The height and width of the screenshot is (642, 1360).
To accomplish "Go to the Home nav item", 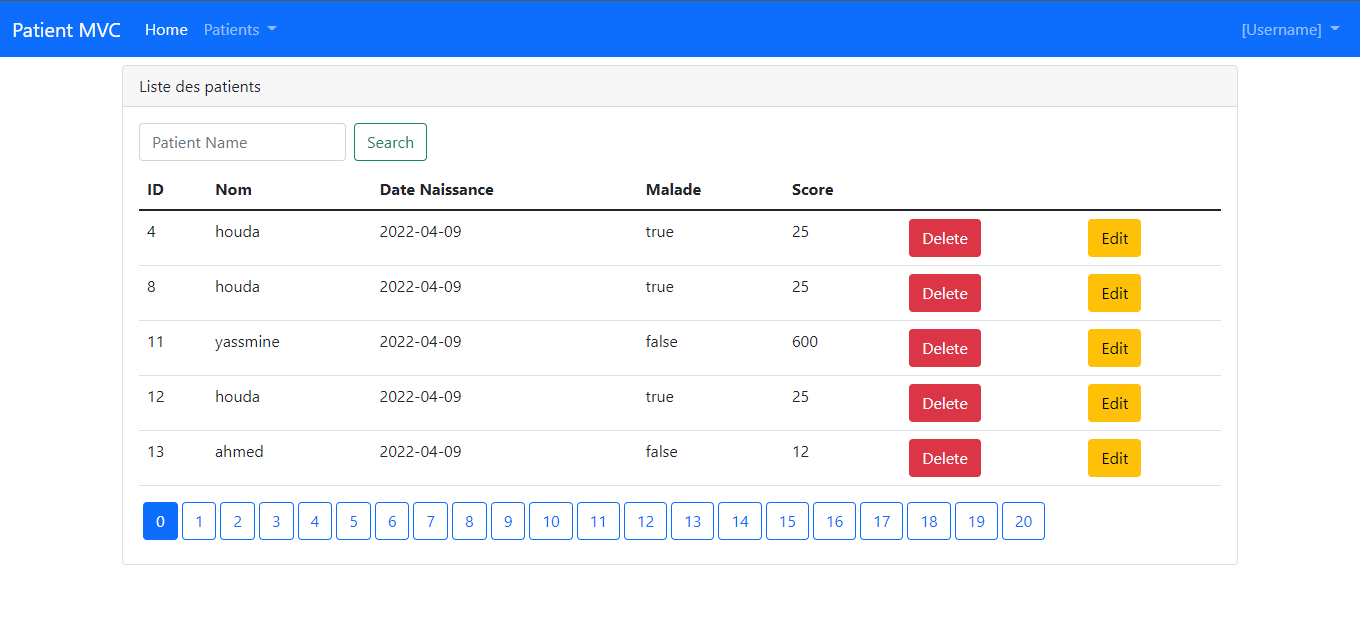I will point(166,30).
